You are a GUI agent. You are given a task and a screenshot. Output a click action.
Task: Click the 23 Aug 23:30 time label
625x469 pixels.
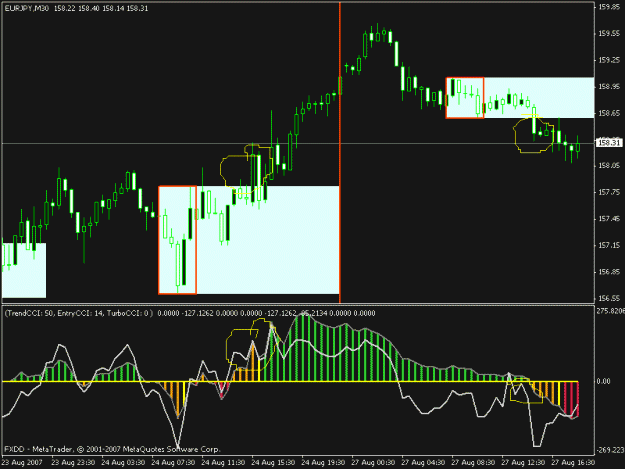tap(73, 463)
